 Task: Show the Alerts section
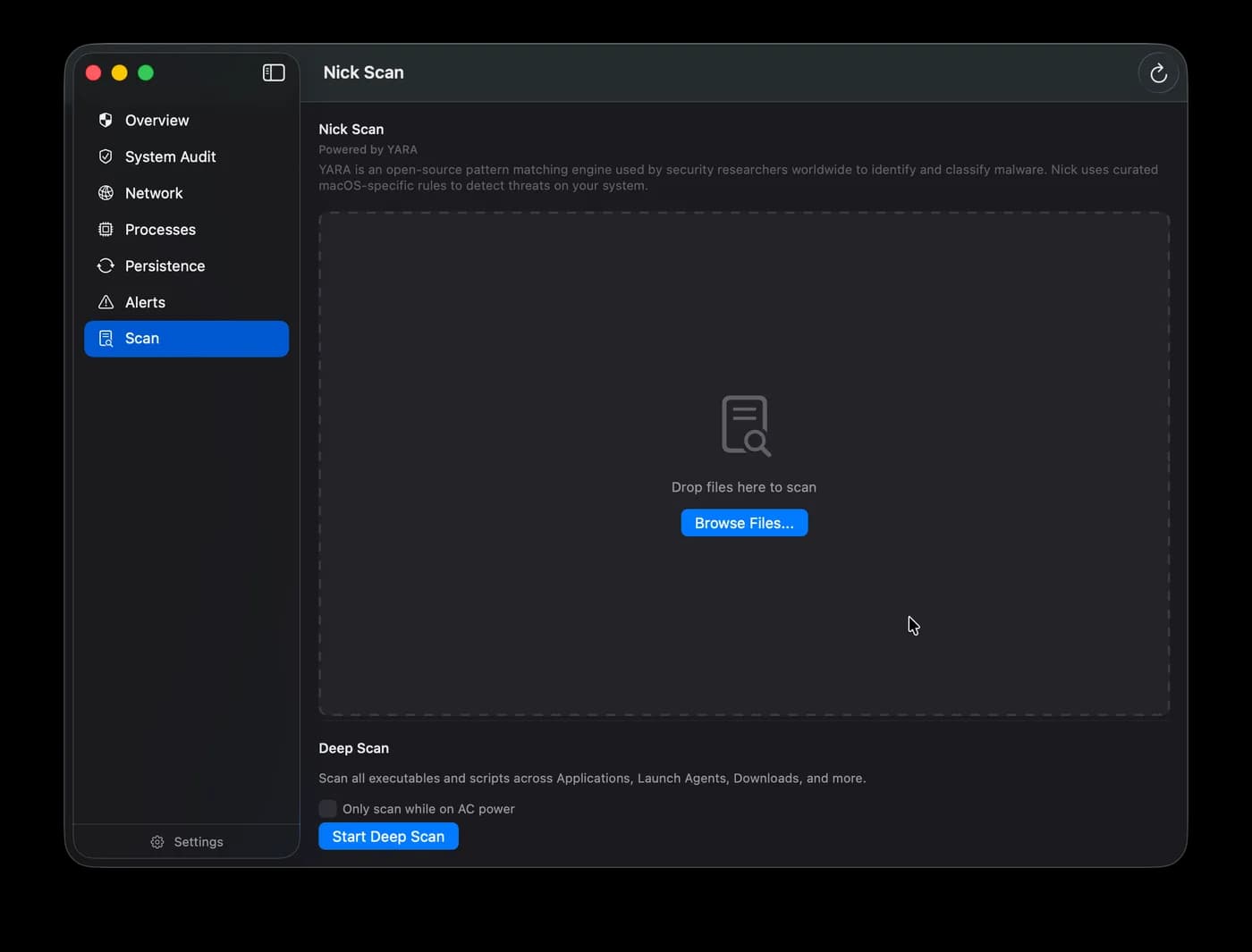pos(186,302)
